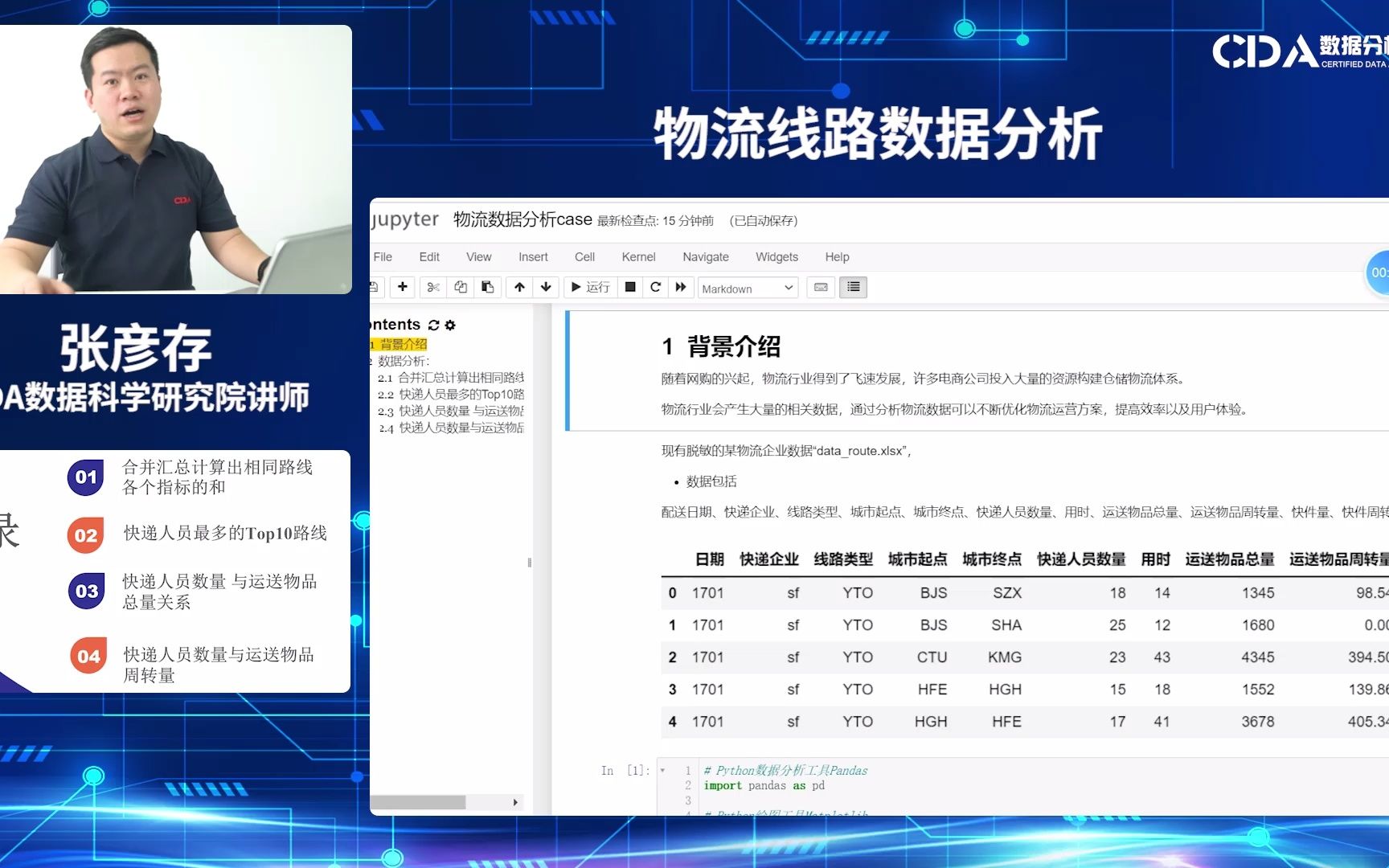
Task: Copy selected cells icon
Action: point(461,287)
